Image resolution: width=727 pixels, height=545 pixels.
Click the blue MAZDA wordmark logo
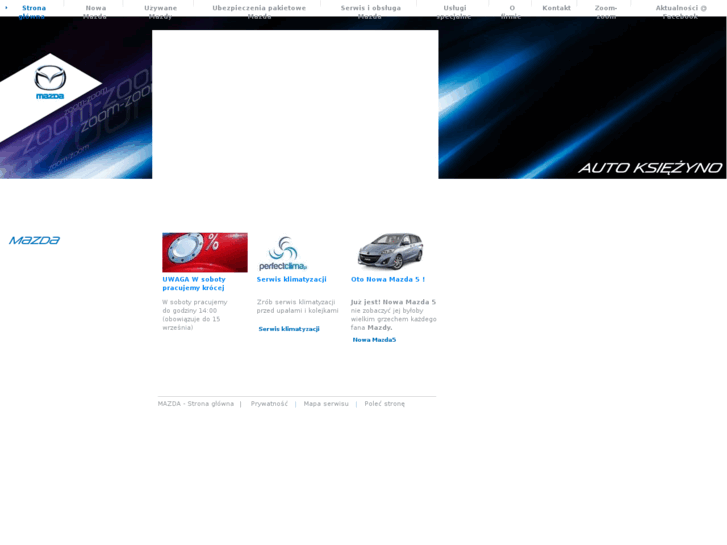tap(34, 240)
